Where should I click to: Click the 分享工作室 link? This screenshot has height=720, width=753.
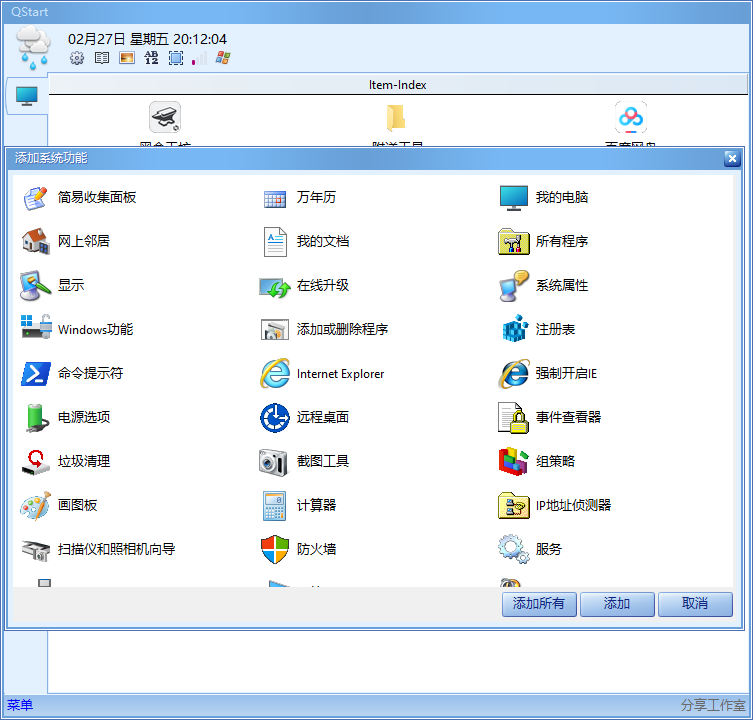(713, 705)
